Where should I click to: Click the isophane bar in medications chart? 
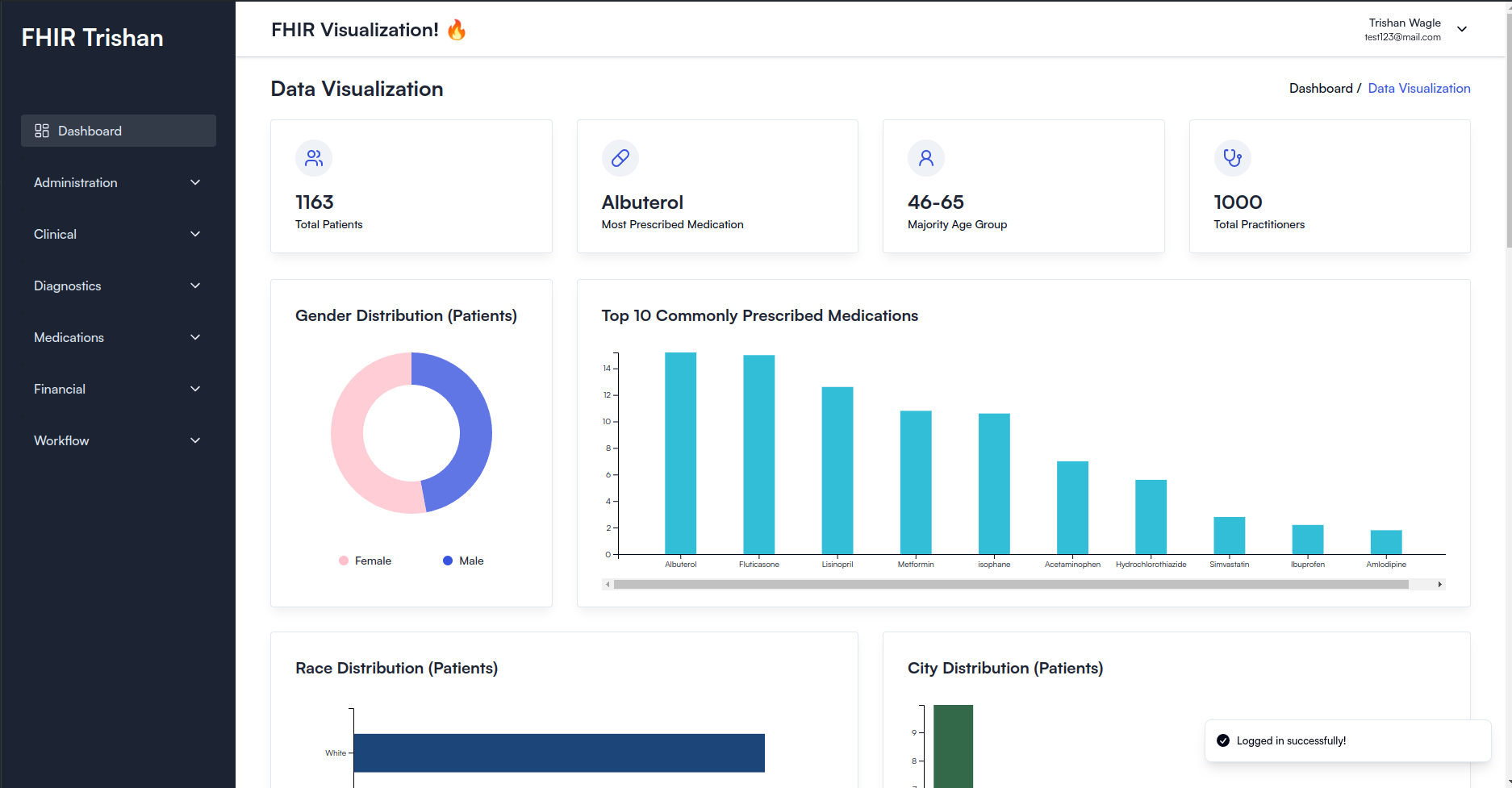[x=994, y=484]
